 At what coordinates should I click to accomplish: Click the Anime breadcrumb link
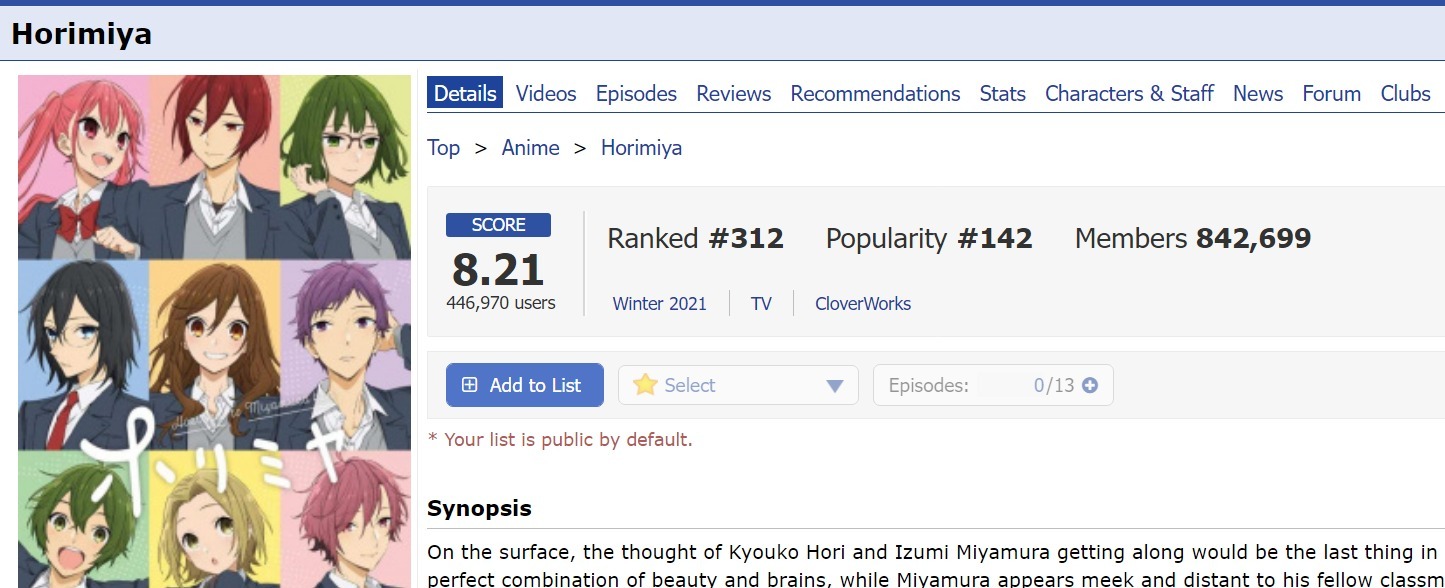pos(530,148)
